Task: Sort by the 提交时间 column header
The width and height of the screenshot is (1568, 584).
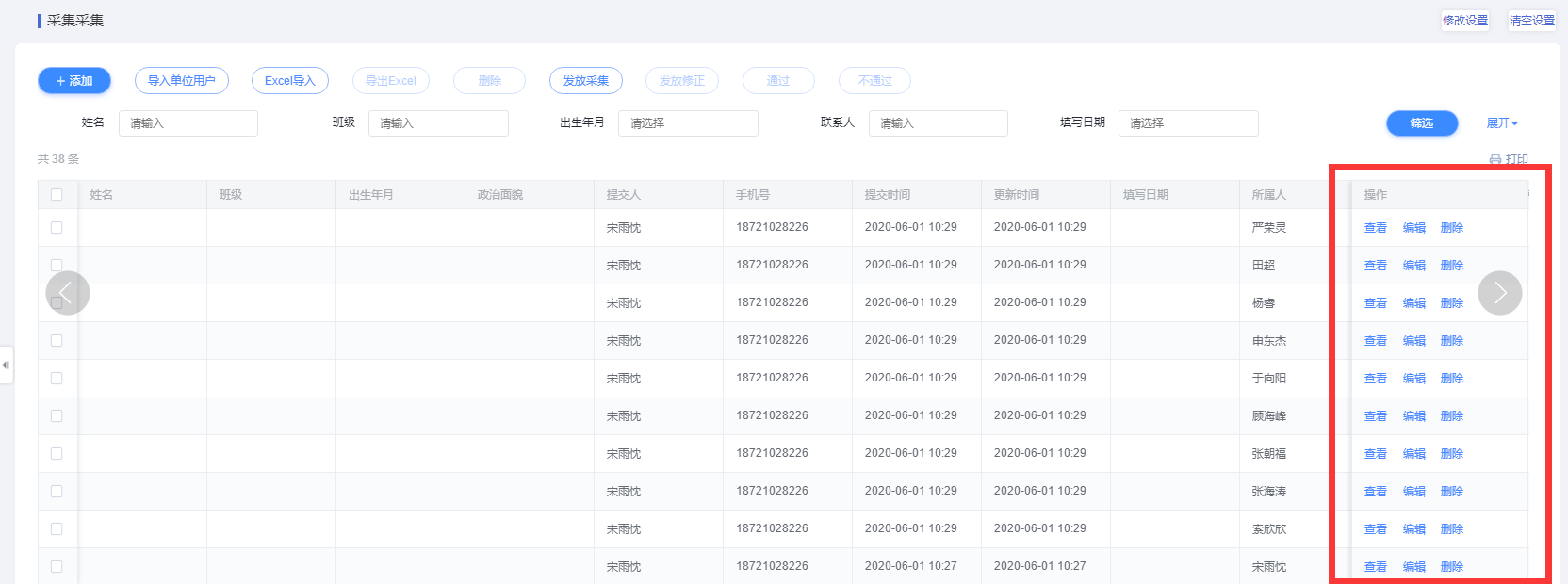Action: [x=888, y=195]
